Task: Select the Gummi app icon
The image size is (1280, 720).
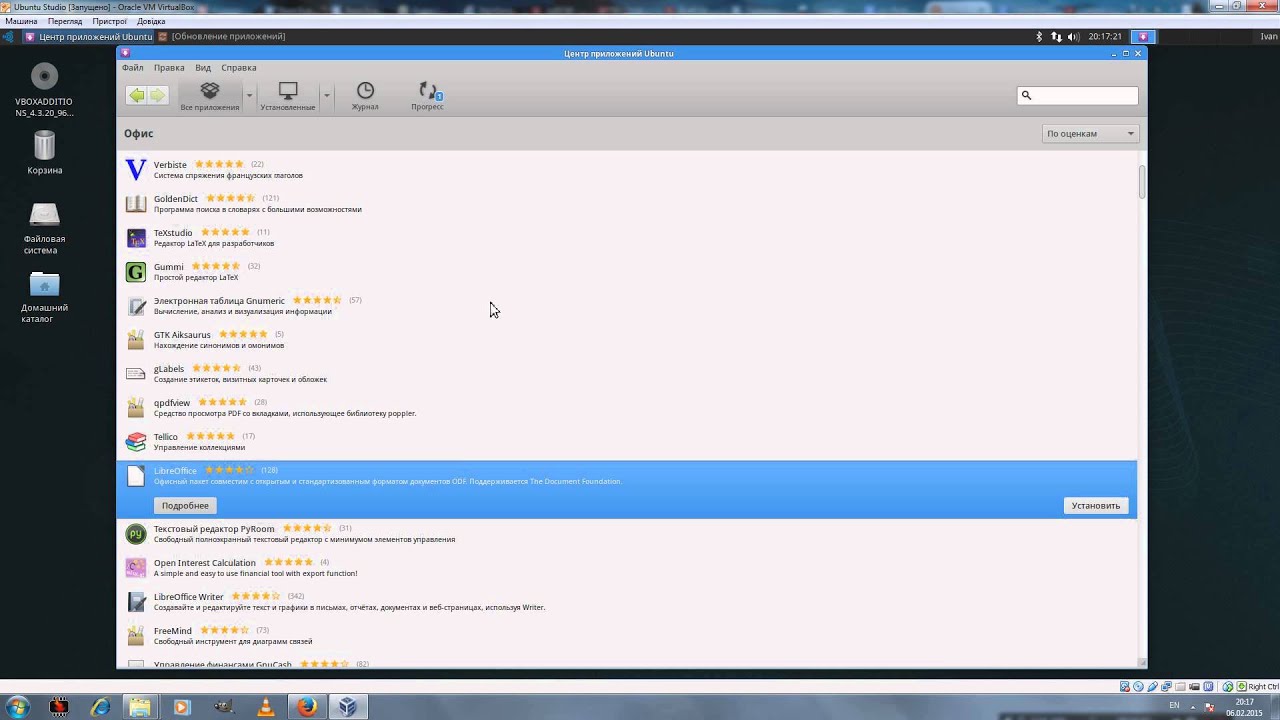Action: point(136,272)
